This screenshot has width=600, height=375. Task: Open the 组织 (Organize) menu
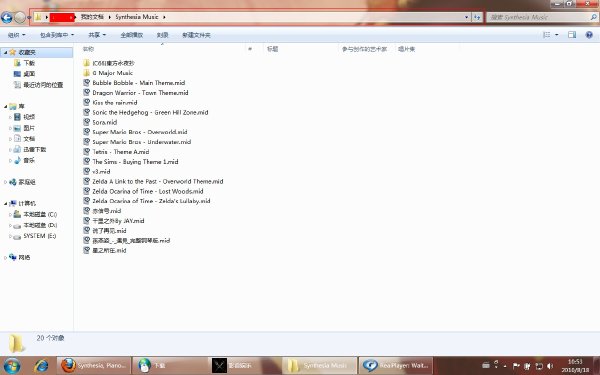coord(16,35)
